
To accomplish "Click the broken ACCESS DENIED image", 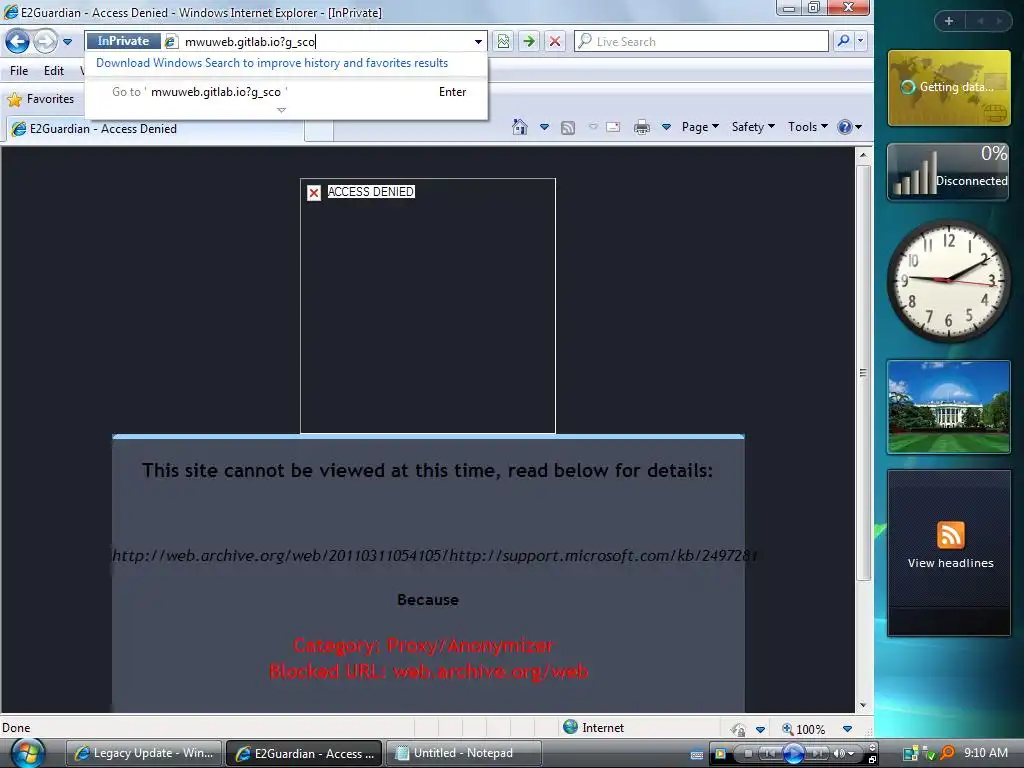I will (428, 306).
